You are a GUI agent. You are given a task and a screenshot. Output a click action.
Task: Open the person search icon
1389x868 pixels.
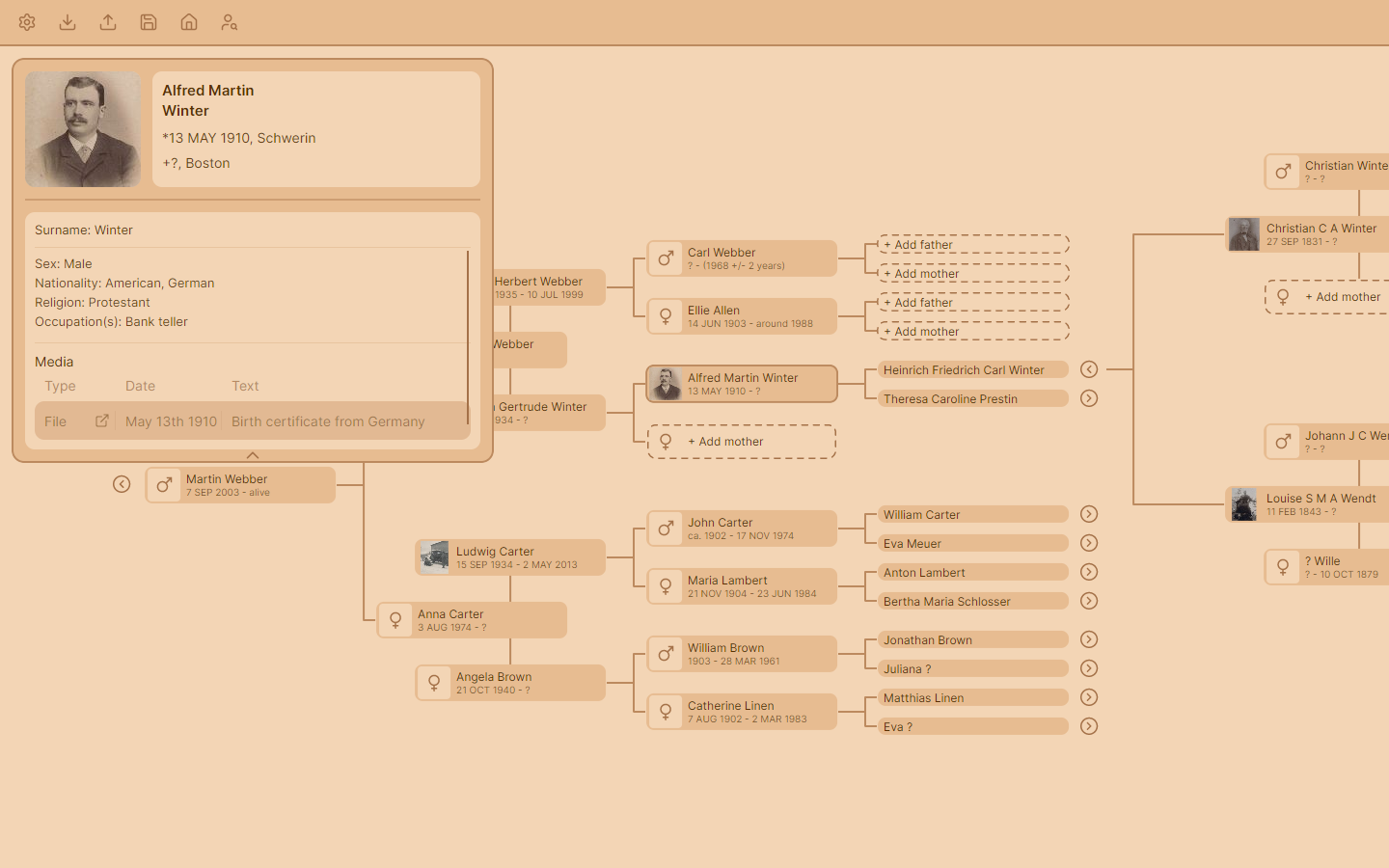click(x=229, y=21)
